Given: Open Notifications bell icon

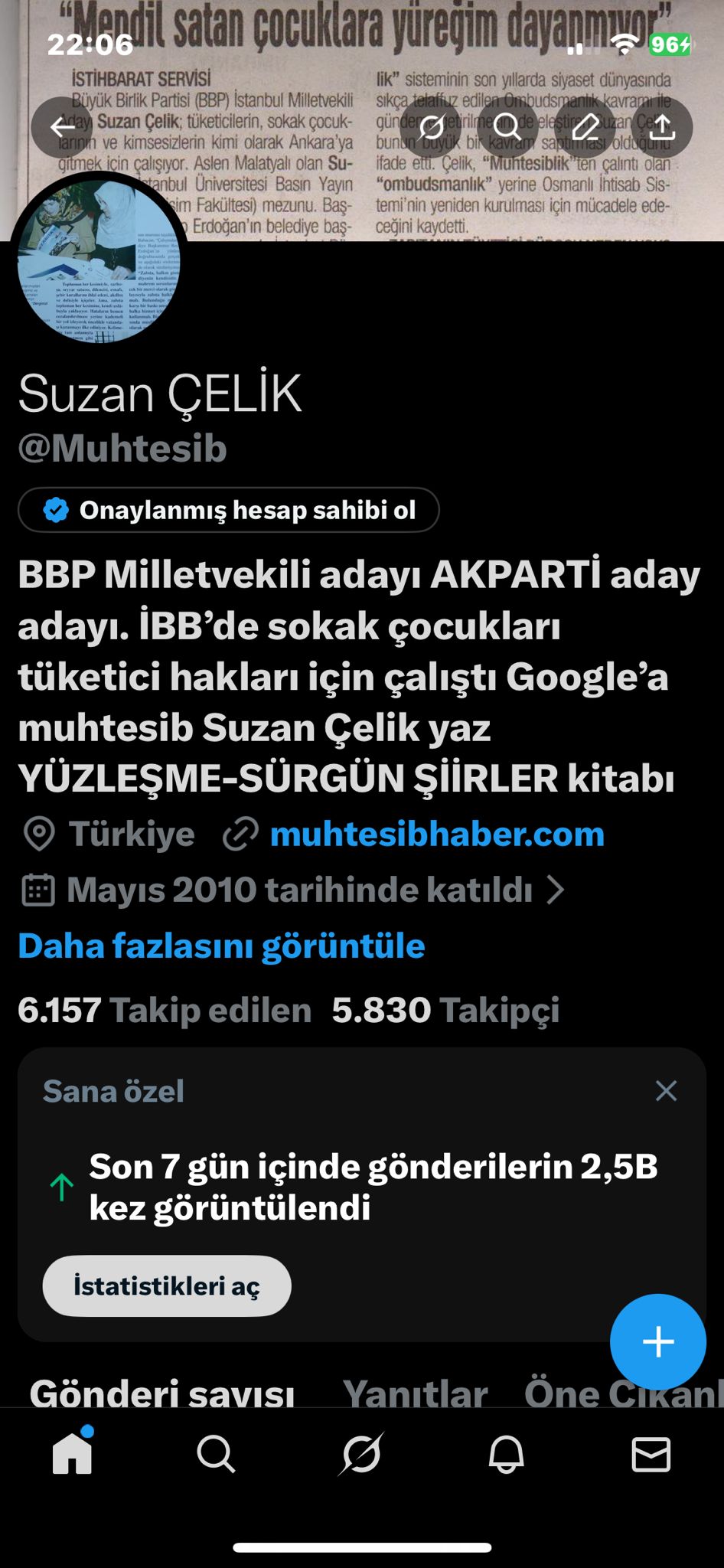Looking at the screenshot, I should click(x=506, y=1453).
